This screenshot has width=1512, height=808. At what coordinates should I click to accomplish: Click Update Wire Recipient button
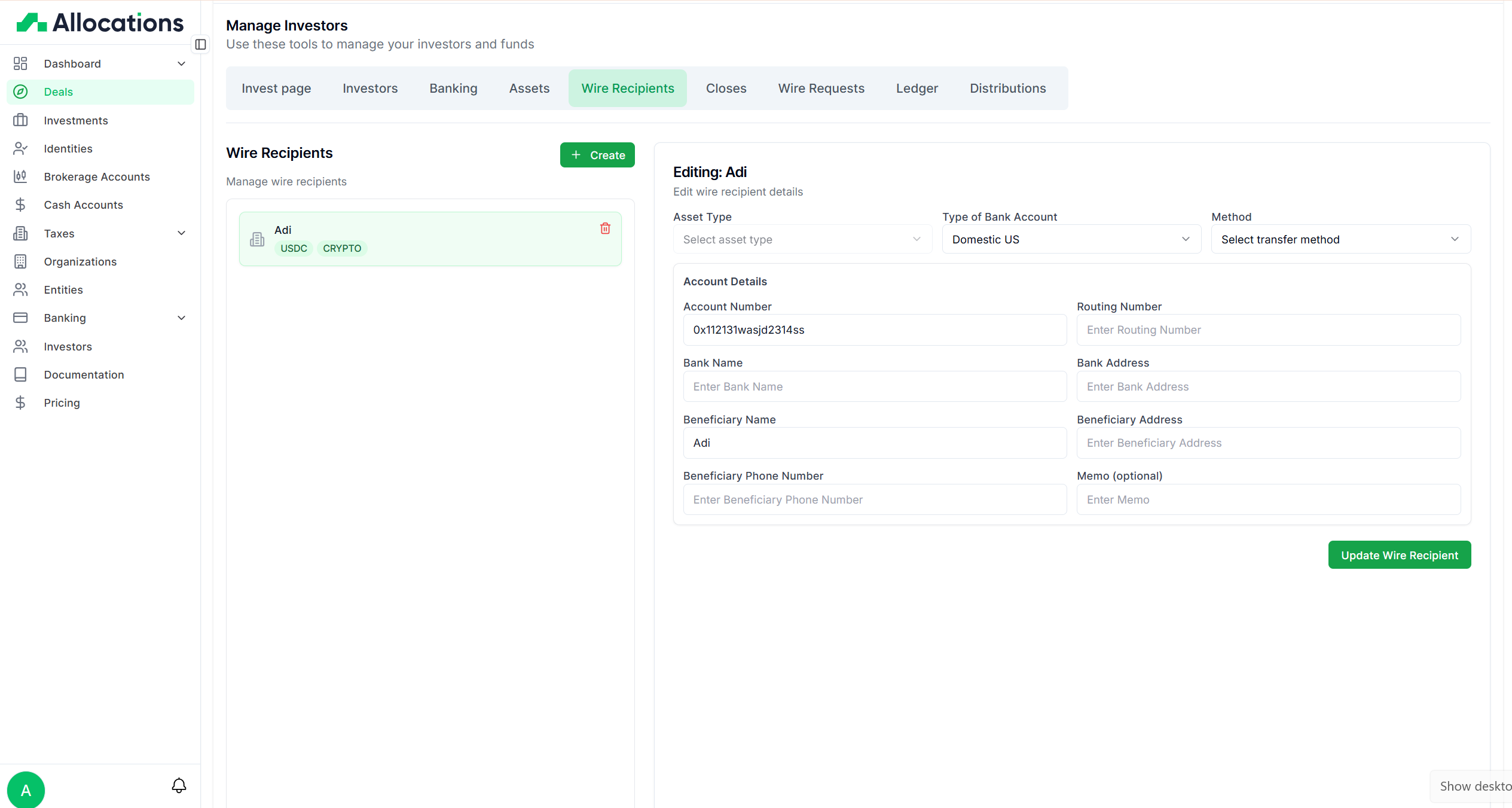1399,555
